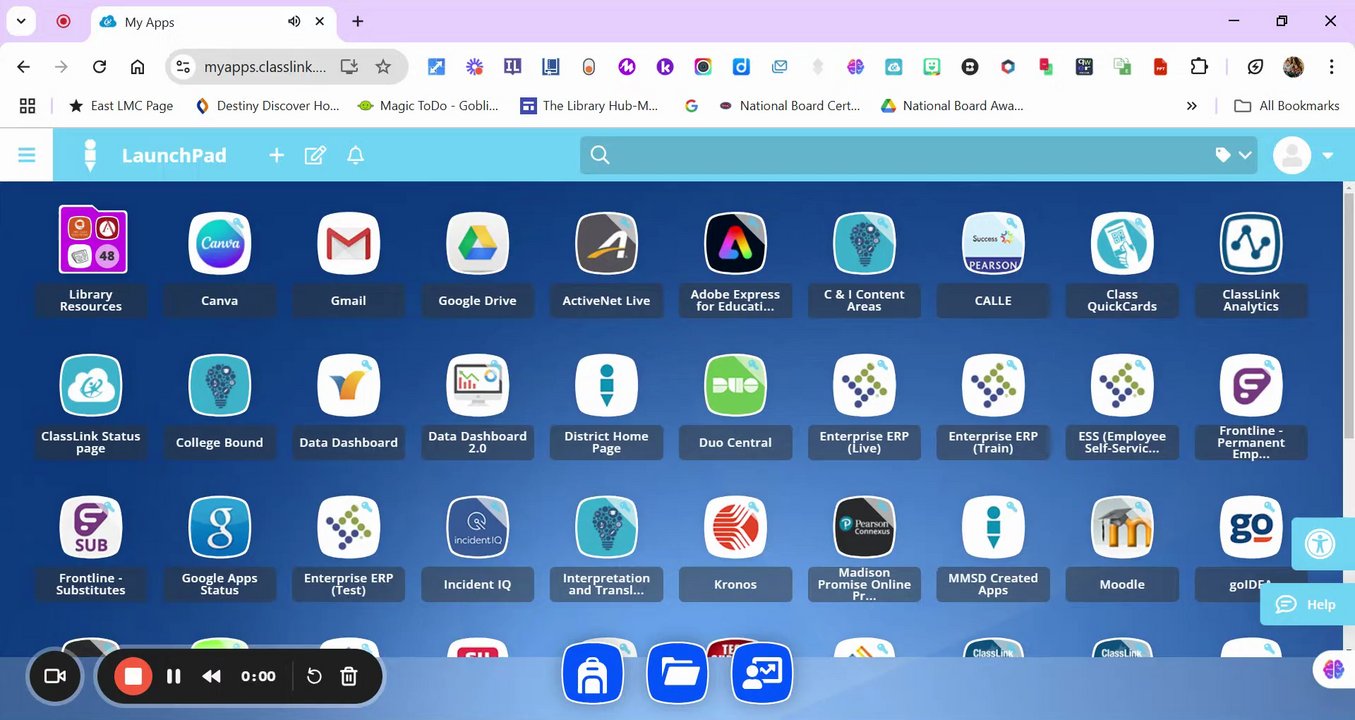Image resolution: width=1355 pixels, height=720 pixels.
Task: Bookmark this page with star icon
Action: (383, 67)
